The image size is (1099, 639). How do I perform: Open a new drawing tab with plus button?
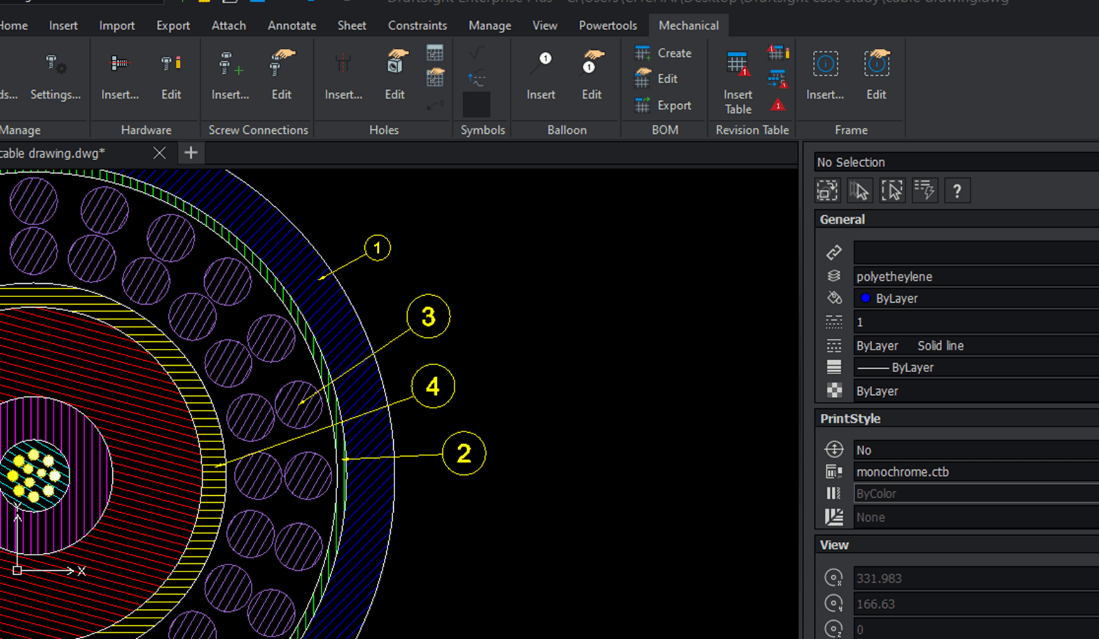pyautogui.click(x=190, y=153)
